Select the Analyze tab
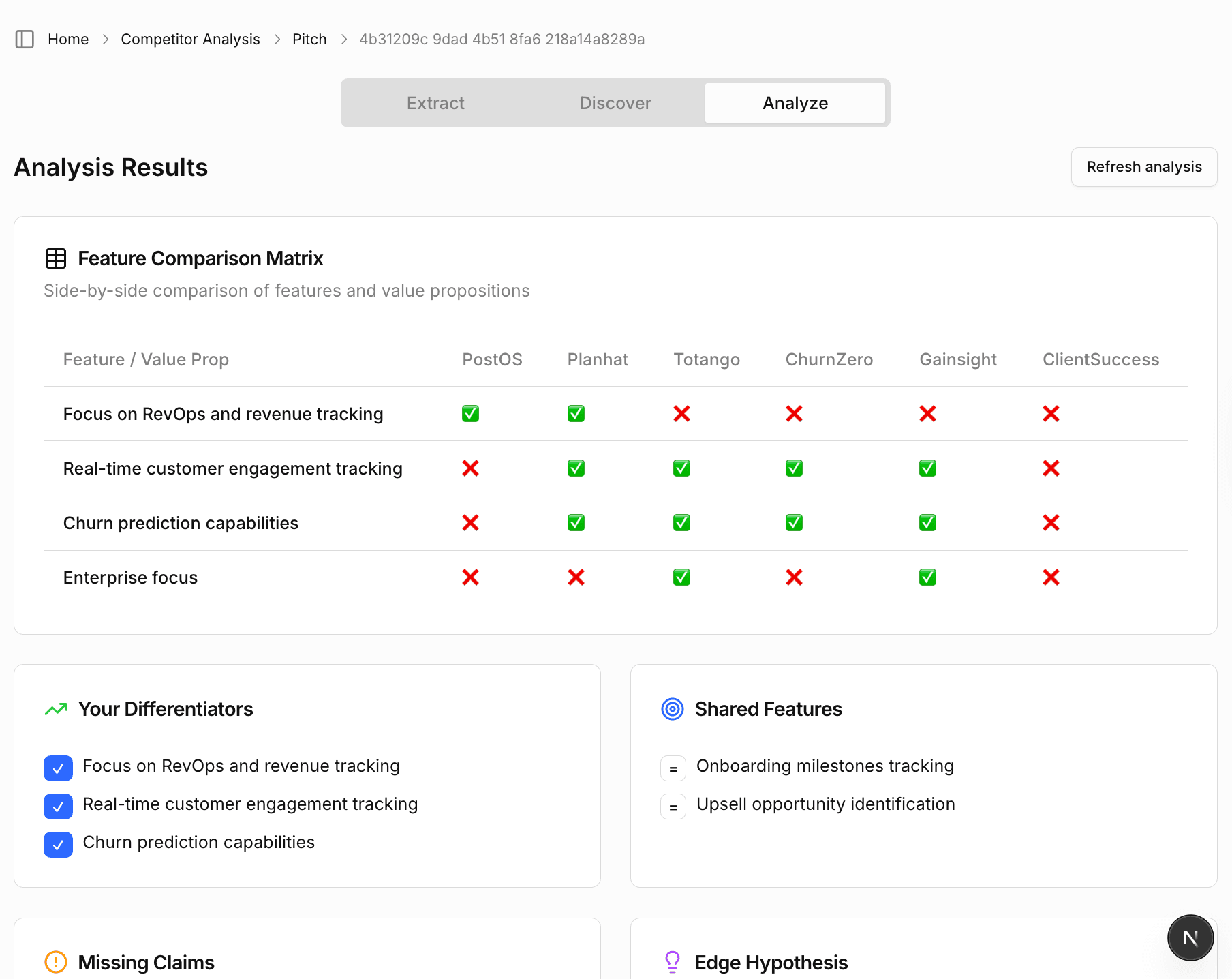This screenshot has height=979, width=1232. click(x=795, y=103)
